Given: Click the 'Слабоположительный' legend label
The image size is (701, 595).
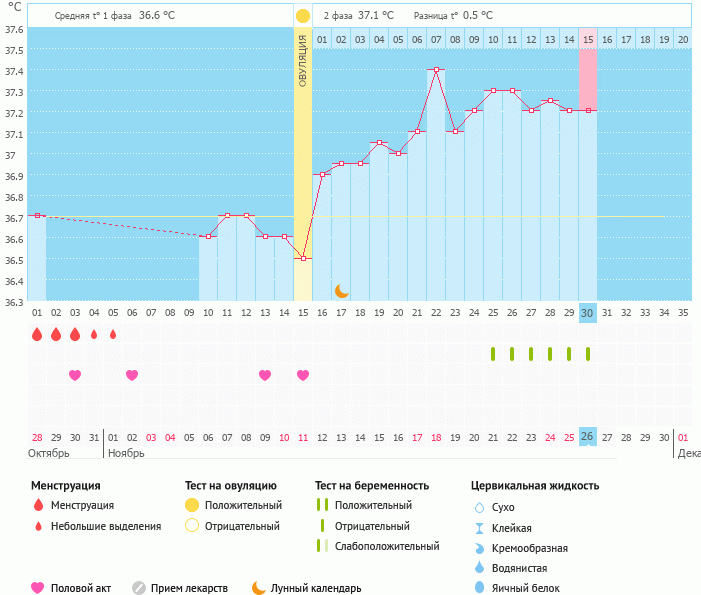Looking at the screenshot, I should coord(387,546).
